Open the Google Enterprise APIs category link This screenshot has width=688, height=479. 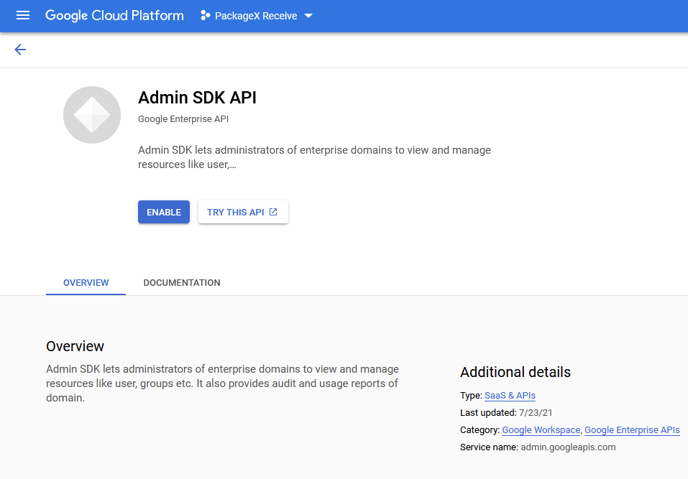tap(632, 430)
